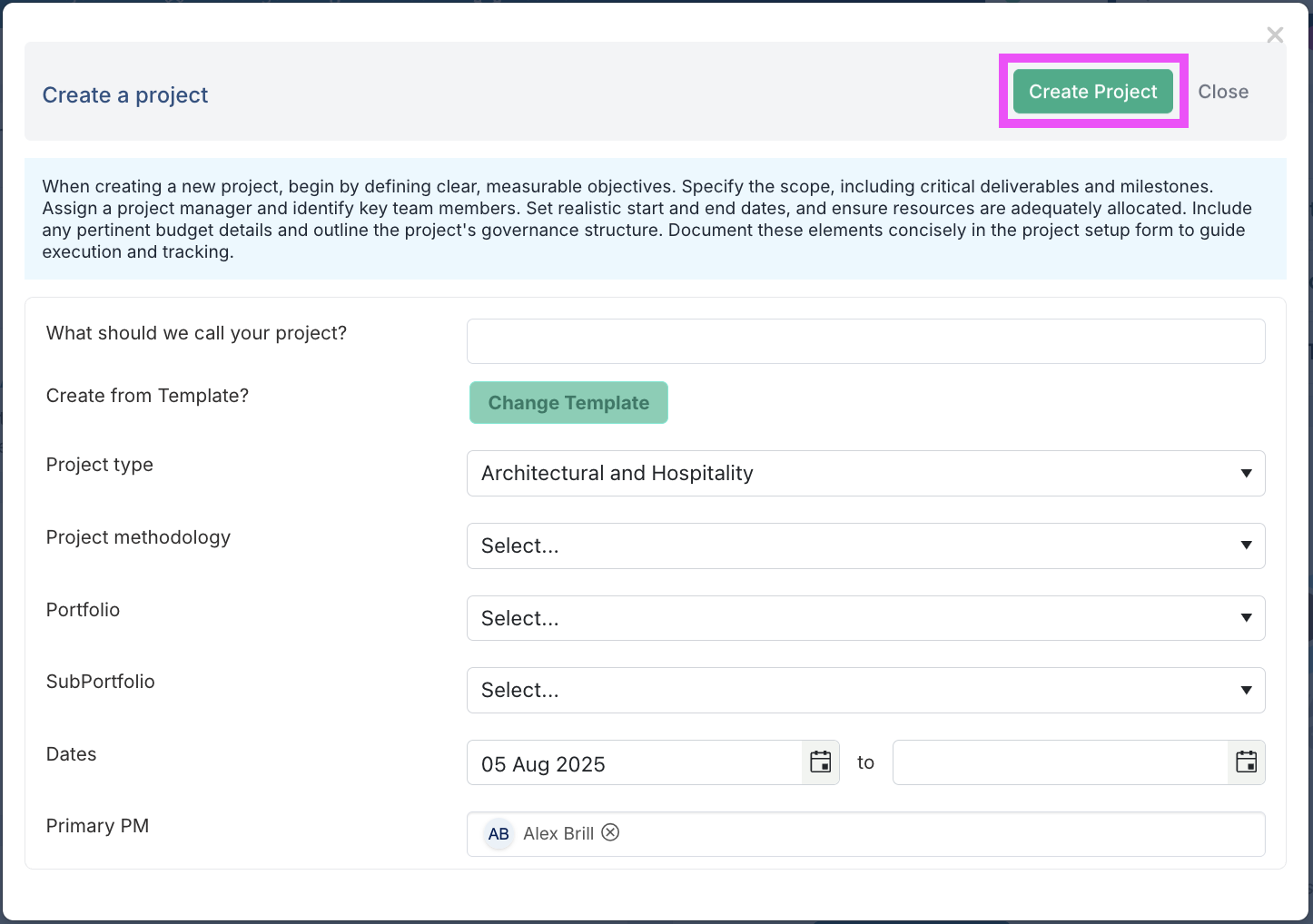Click the Change Template button

(x=568, y=403)
